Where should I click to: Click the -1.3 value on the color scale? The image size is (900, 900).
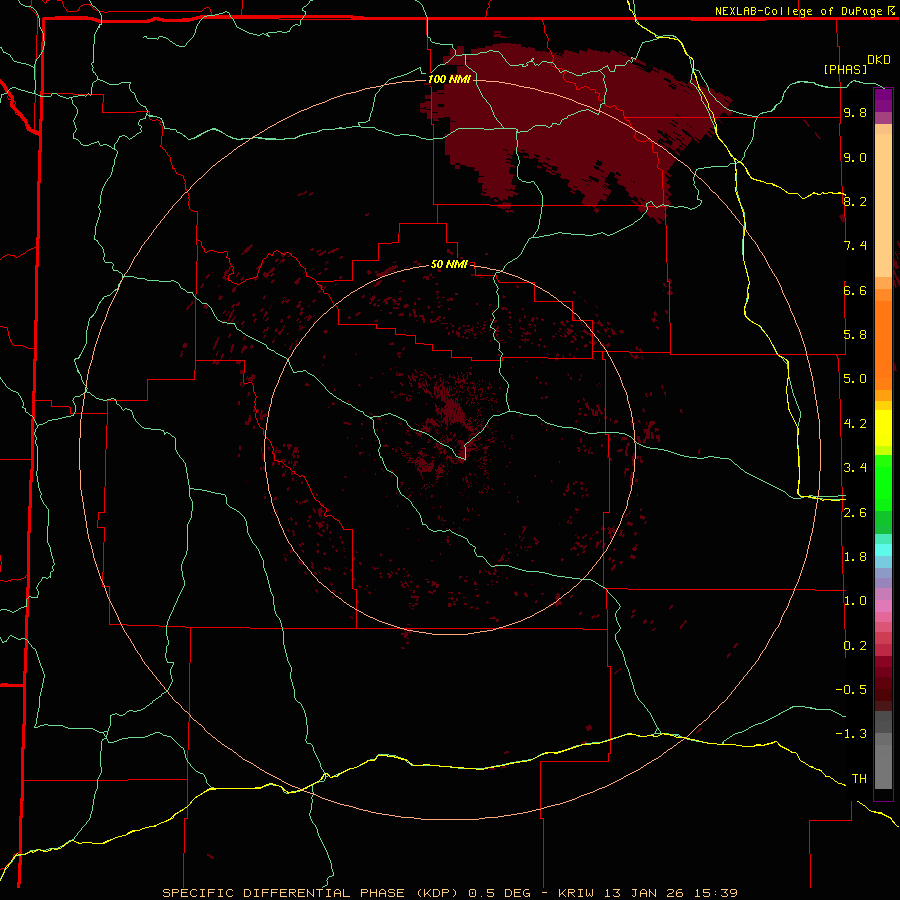851,734
